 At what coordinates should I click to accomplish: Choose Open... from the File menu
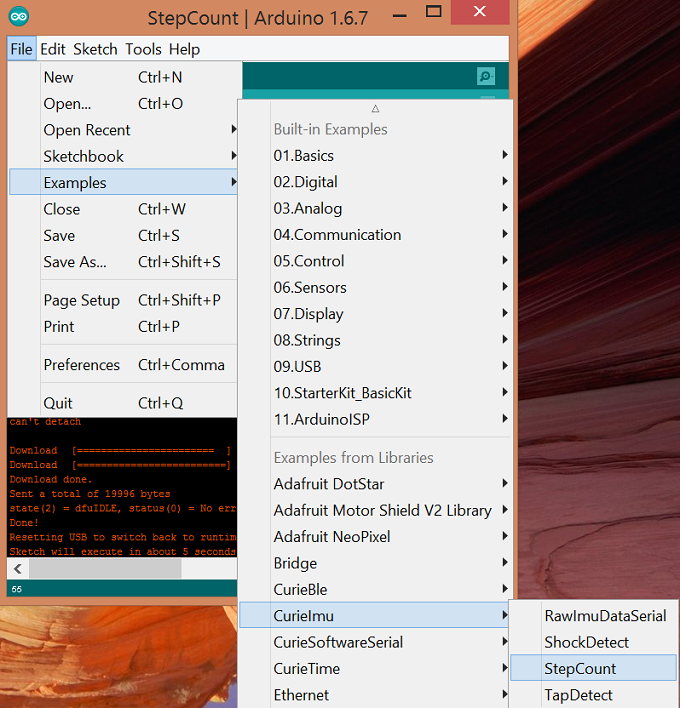(x=123, y=103)
